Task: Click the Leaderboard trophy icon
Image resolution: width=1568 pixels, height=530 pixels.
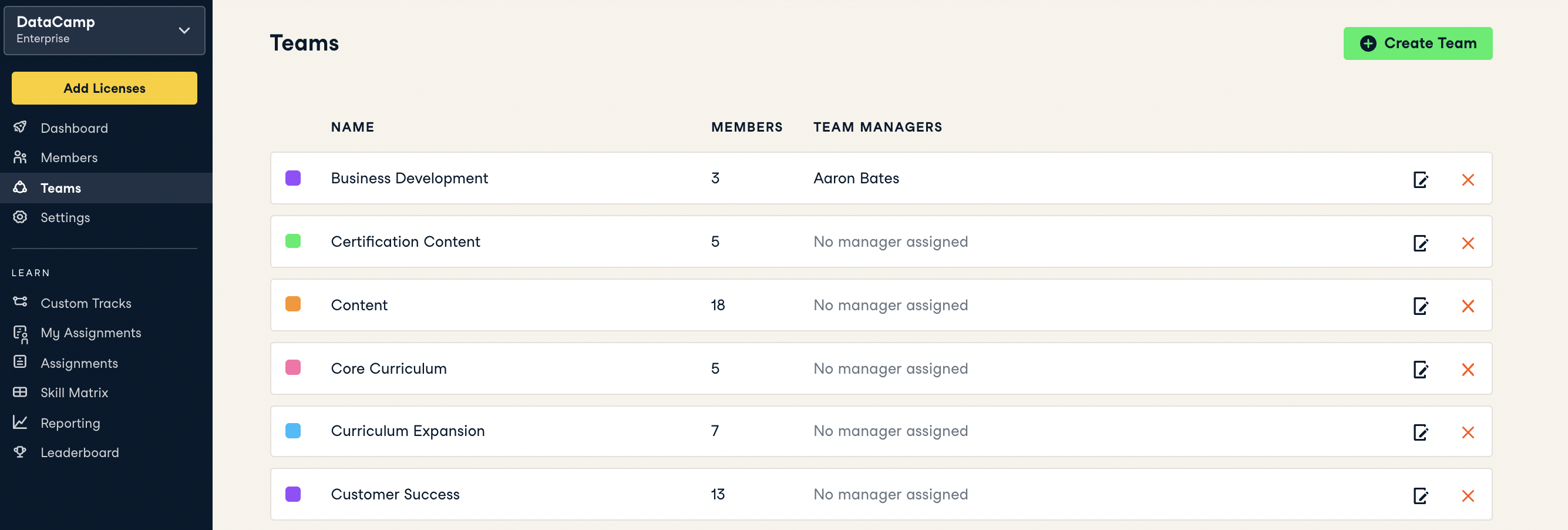Action: pyautogui.click(x=20, y=452)
